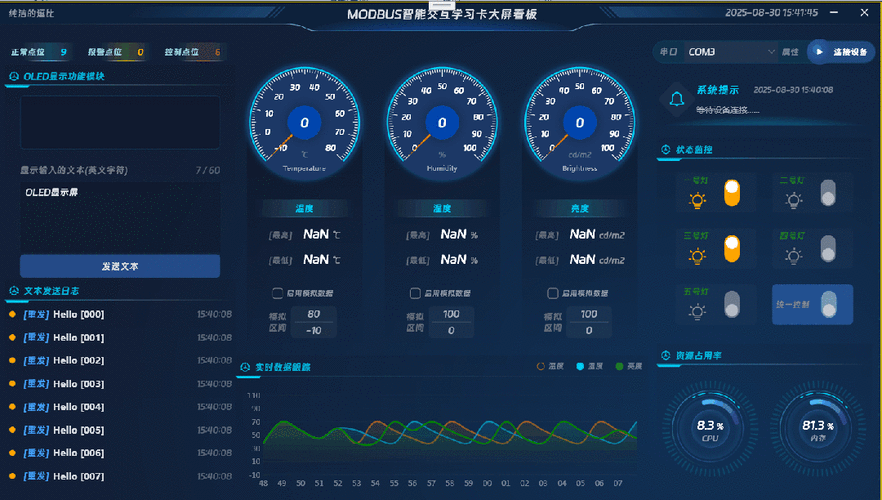882x500 pixels.
Task: Click the 四号灯 light bulb icon
Action: (x=793, y=256)
